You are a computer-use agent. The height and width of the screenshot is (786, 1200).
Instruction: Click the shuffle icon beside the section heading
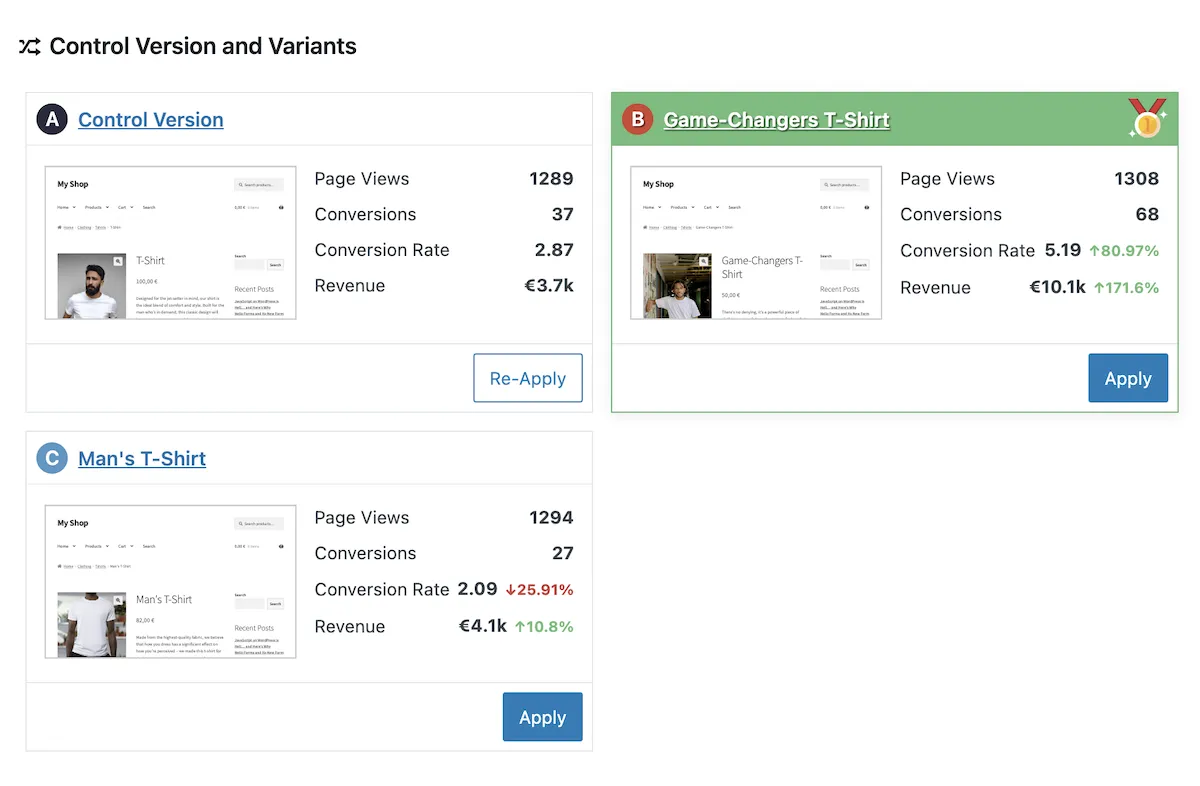(30, 46)
